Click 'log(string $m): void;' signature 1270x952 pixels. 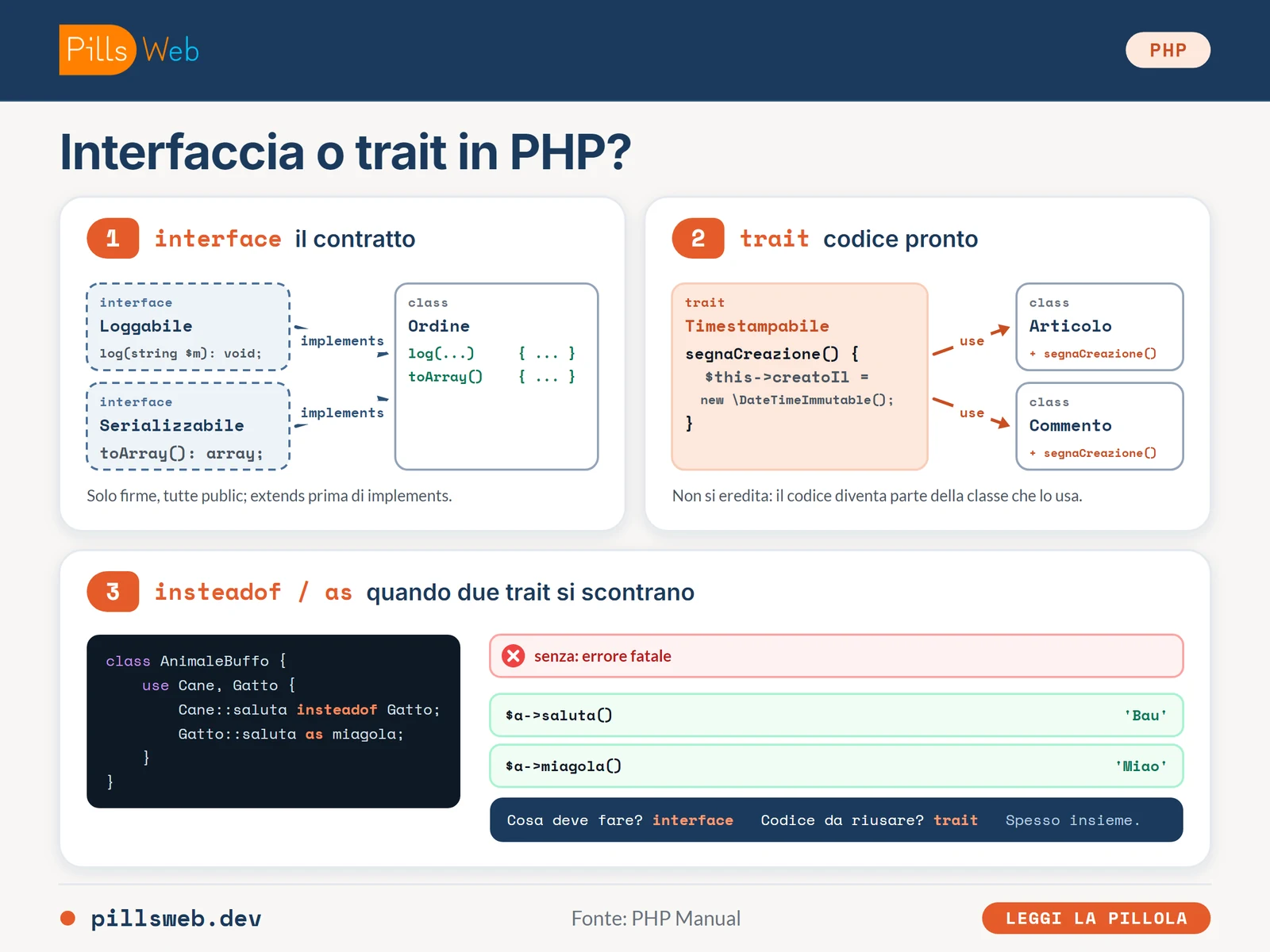pyautogui.click(x=180, y=353)
